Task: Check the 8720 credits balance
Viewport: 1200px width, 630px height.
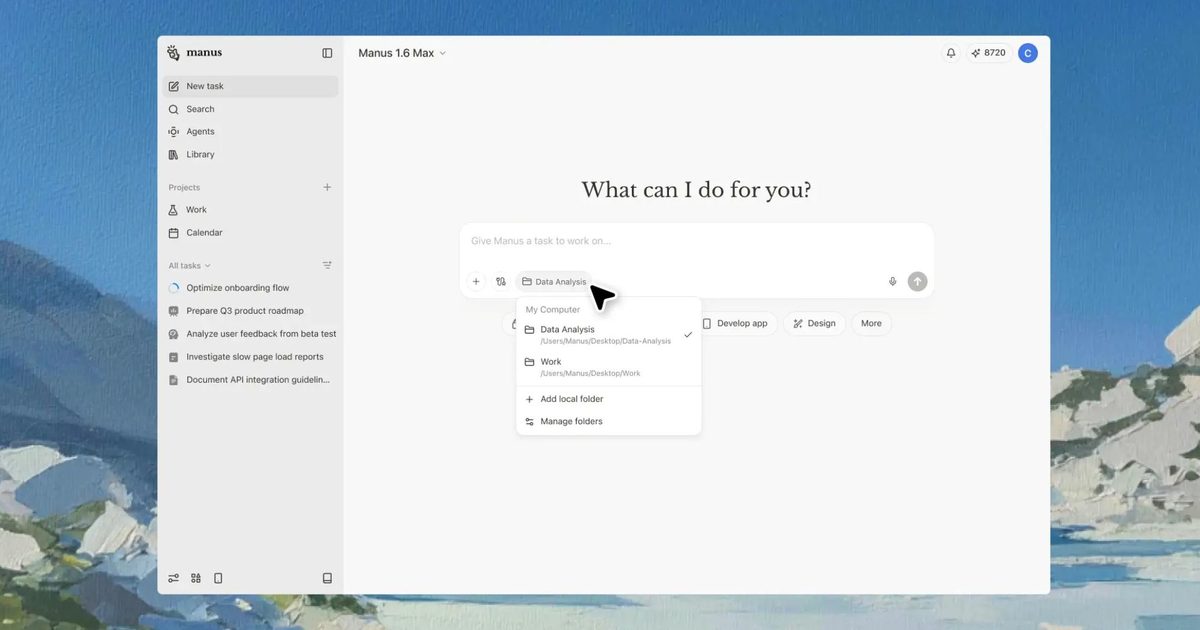Action: pos(988,52)
